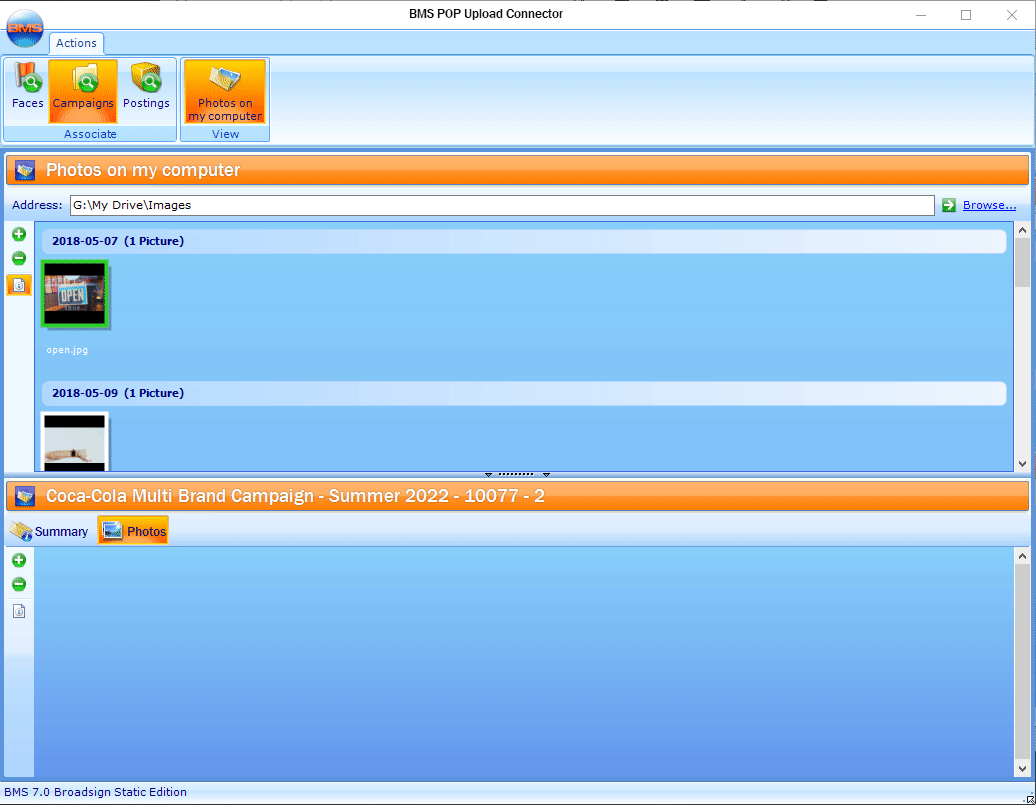Click the Coca-Cola campaign header icon
This screenshot has height=805, width=1036.
click(25, 496)
